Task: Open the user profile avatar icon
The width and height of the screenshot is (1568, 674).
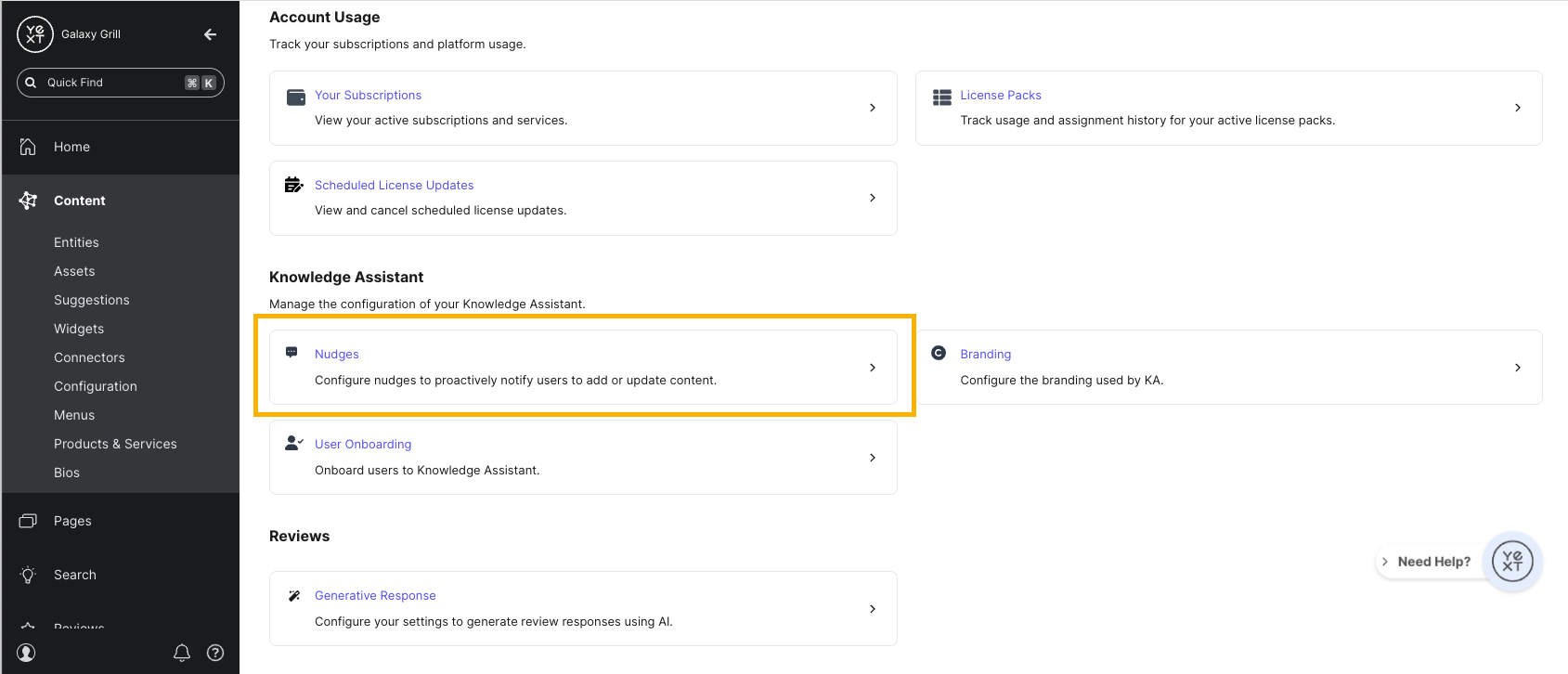Action: [27, 653]
